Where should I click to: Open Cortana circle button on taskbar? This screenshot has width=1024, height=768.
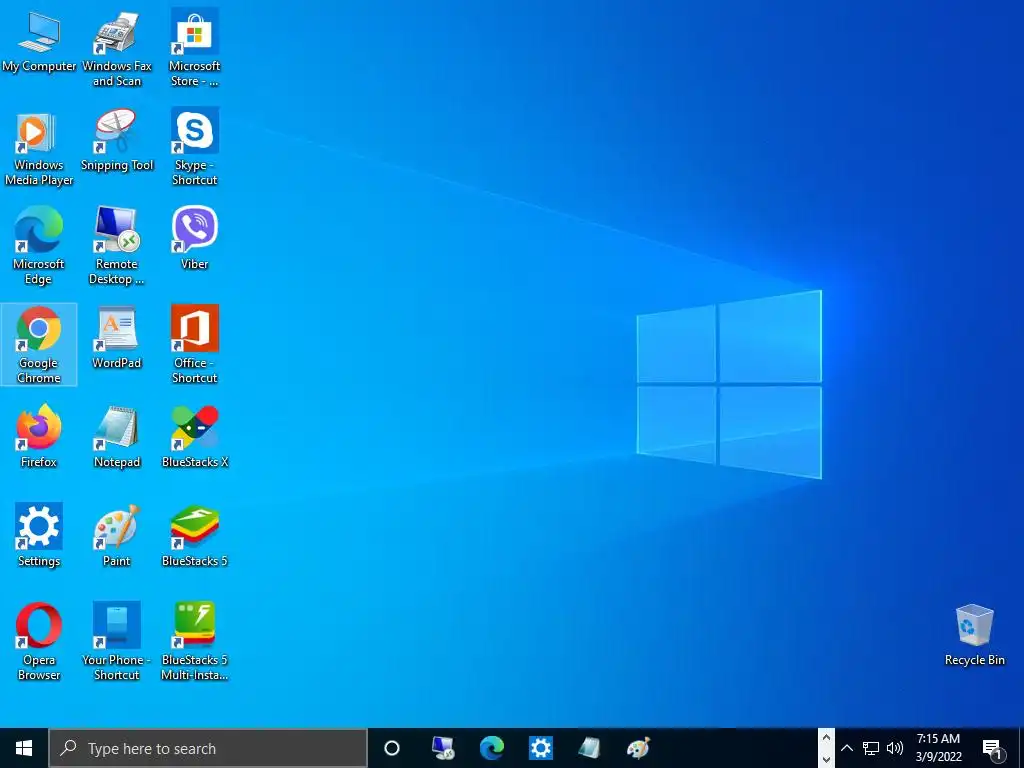[392, 748]
